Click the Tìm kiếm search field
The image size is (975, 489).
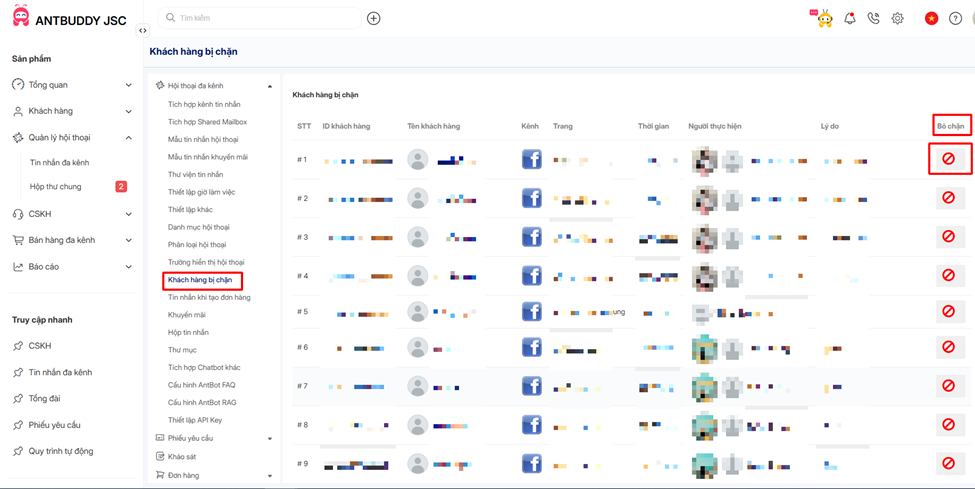pos(265,18)
